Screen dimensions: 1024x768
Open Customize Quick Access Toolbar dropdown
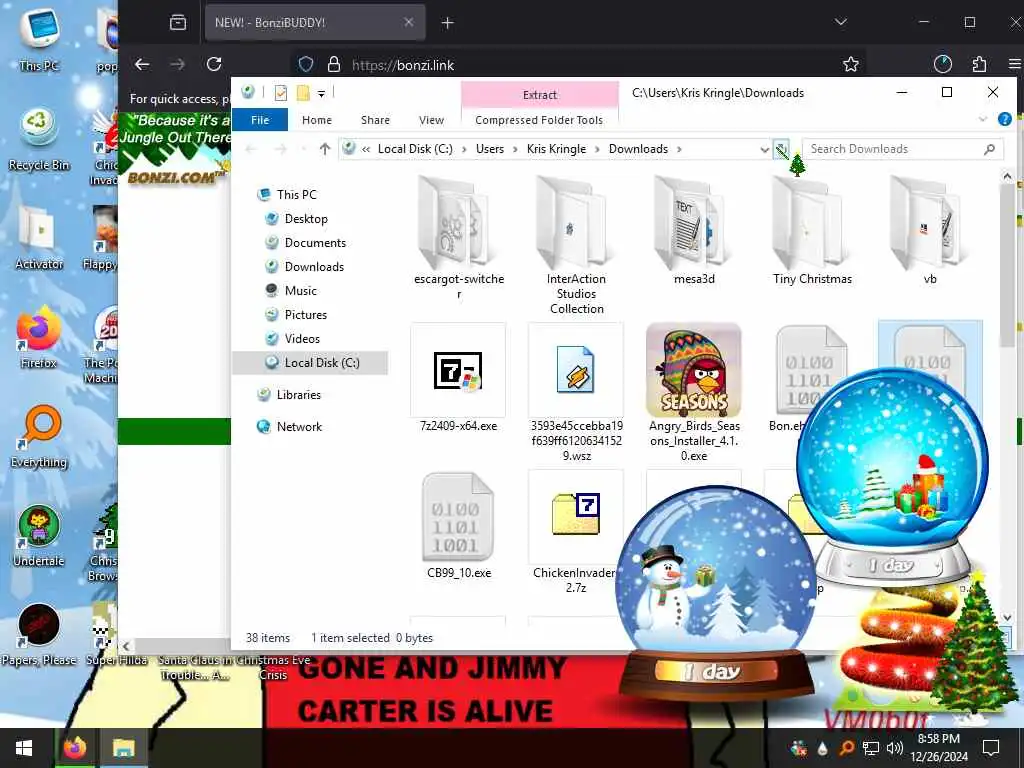(x=321, y=94)
